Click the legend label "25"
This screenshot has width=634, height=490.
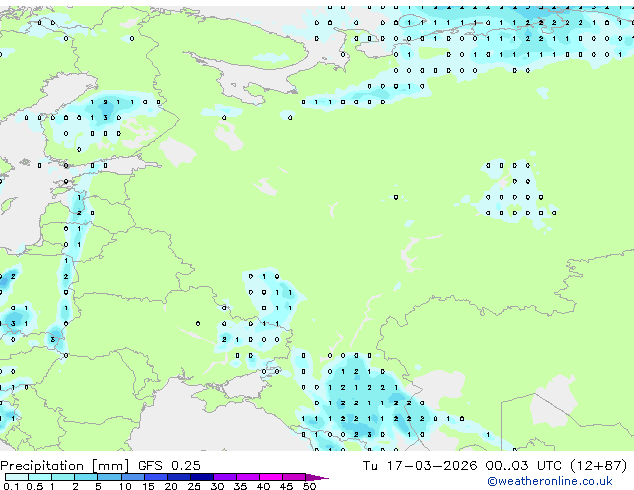click(x=194, y=486)
